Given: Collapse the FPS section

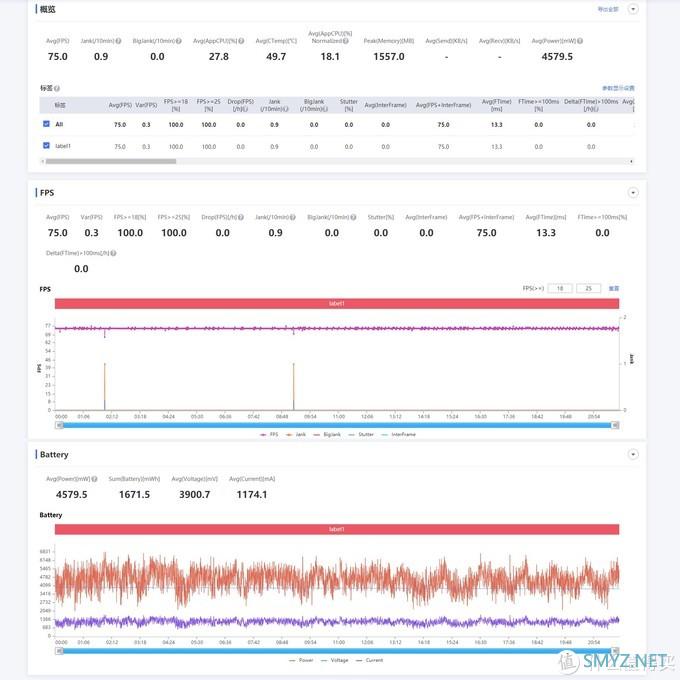Looking at the screenshot, I should pyautogui.click(x=633, y=193).
